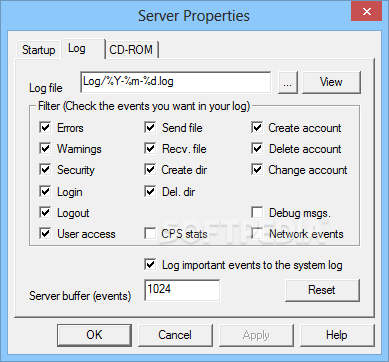Toggle Delete account logging
The height and width of the screenshot is (362, 389).
[257, 149]
